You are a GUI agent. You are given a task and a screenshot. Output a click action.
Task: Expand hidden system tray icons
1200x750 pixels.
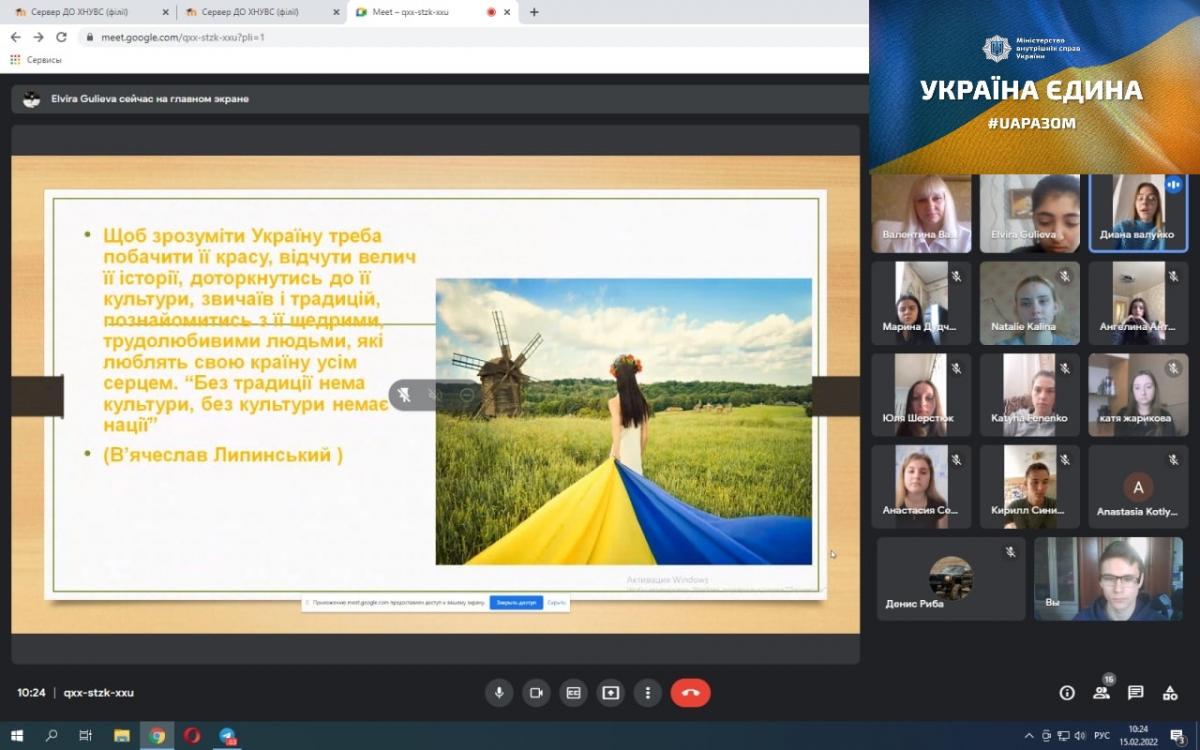1029,736
